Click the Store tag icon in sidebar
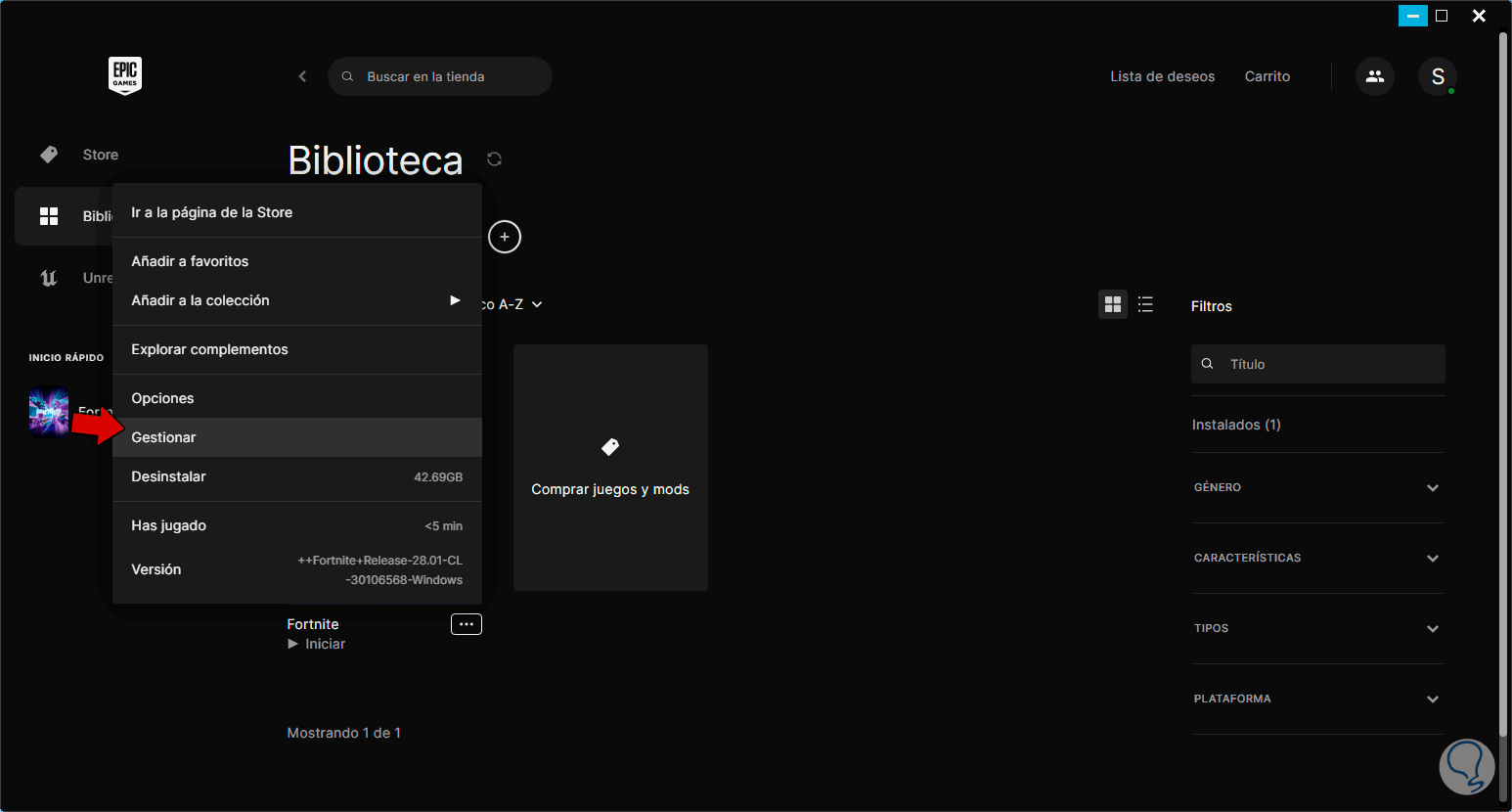Screen dimensions: 1512x812 49,155
